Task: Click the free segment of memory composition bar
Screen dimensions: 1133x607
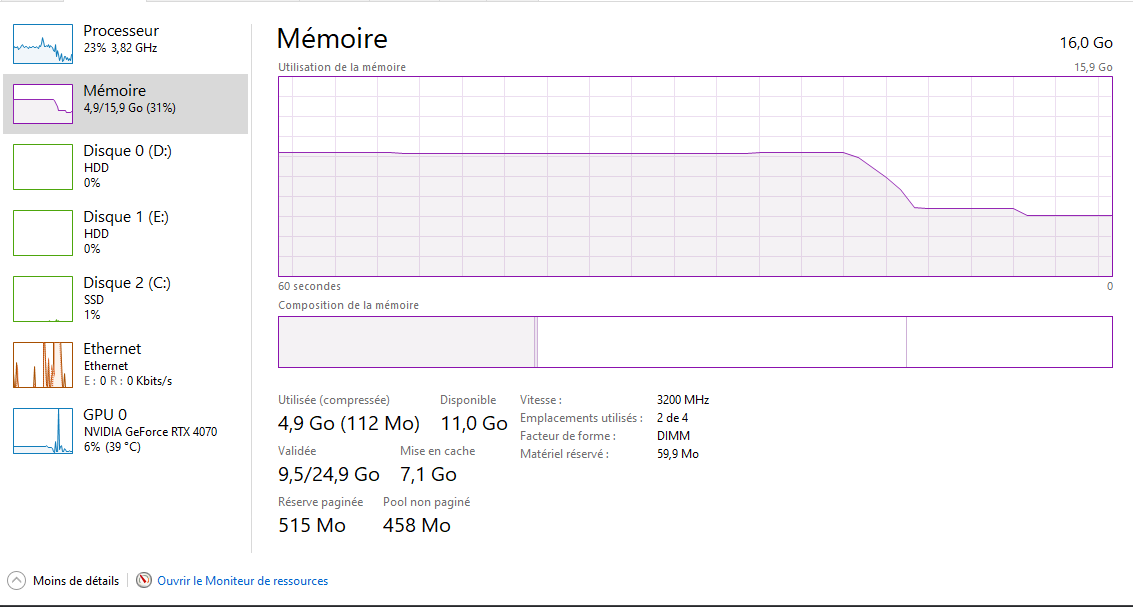Action: [x=1009, y=342]
